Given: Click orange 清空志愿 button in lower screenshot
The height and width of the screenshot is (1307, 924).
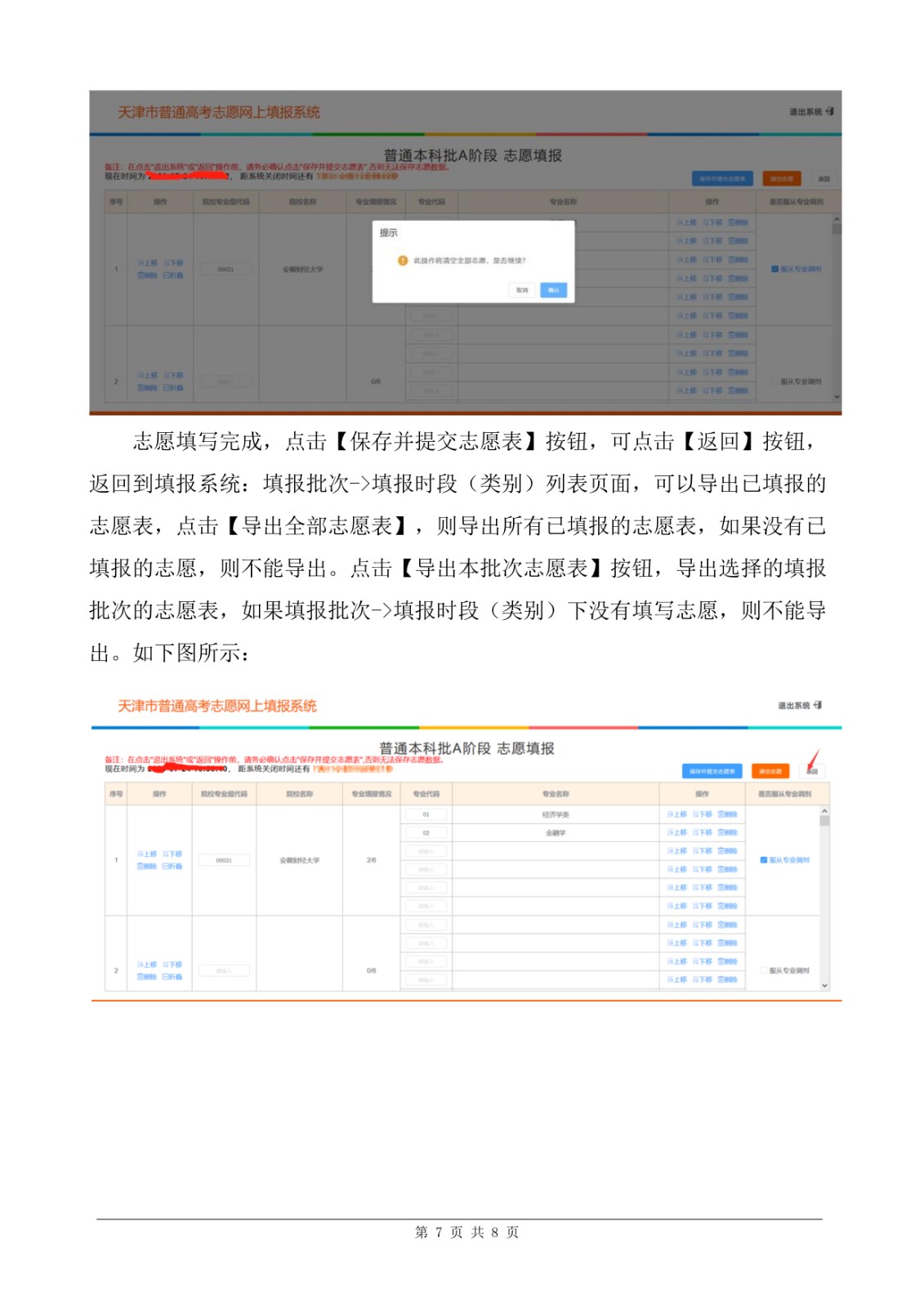Looking at the screenshot, I should pos(770,771).
